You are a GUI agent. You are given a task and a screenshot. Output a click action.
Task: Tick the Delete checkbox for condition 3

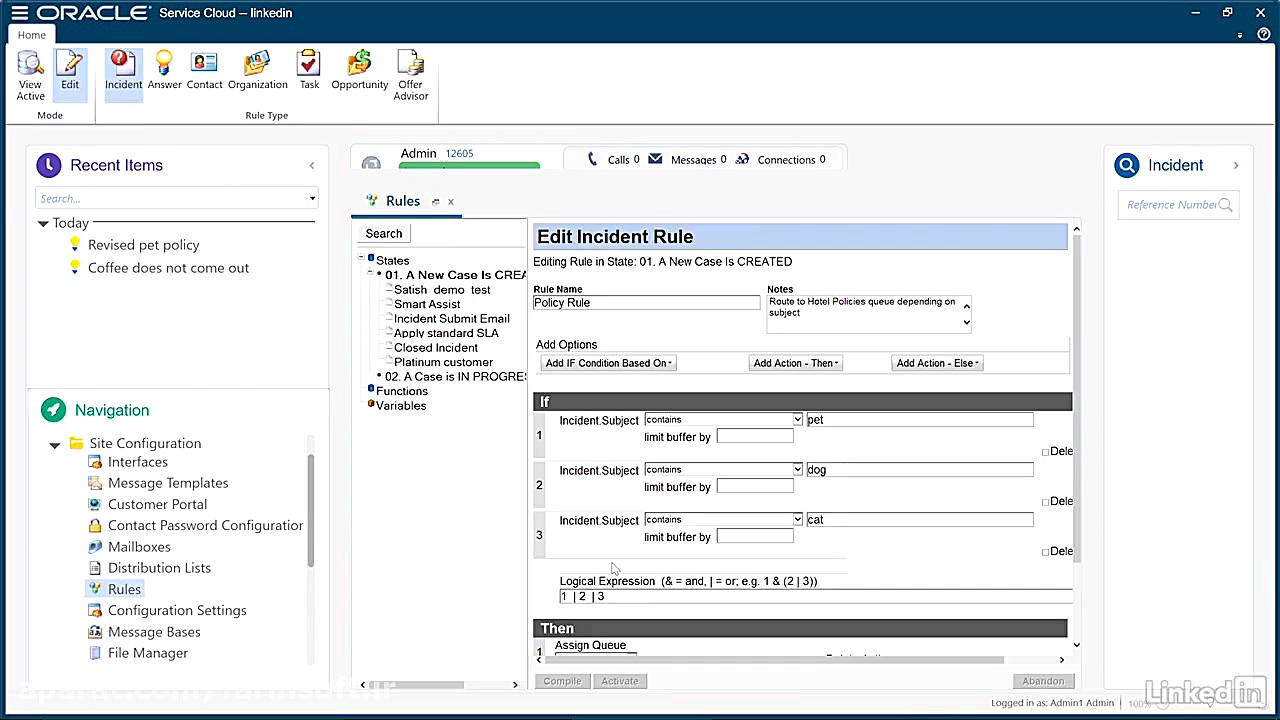(1046, 552)
